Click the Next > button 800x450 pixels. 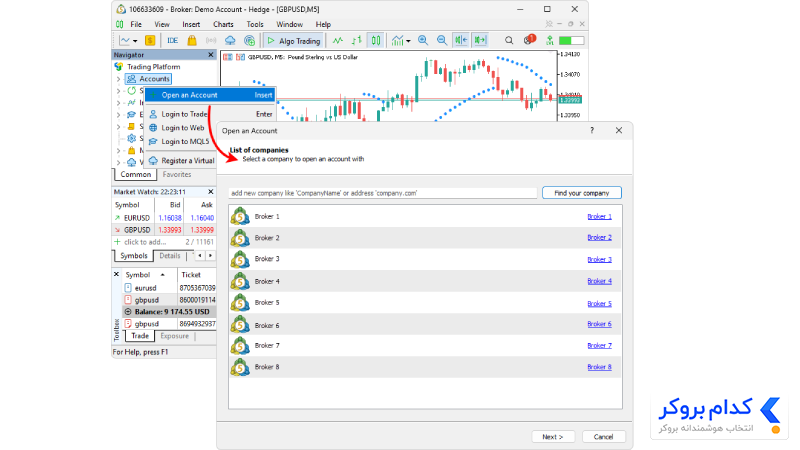point(553,437)
